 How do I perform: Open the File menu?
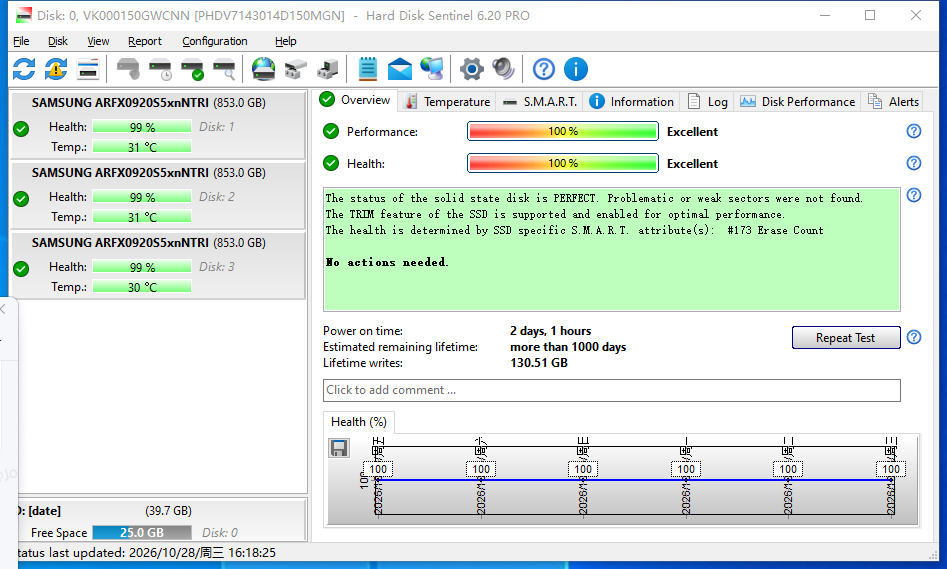[x=21, y=41]
